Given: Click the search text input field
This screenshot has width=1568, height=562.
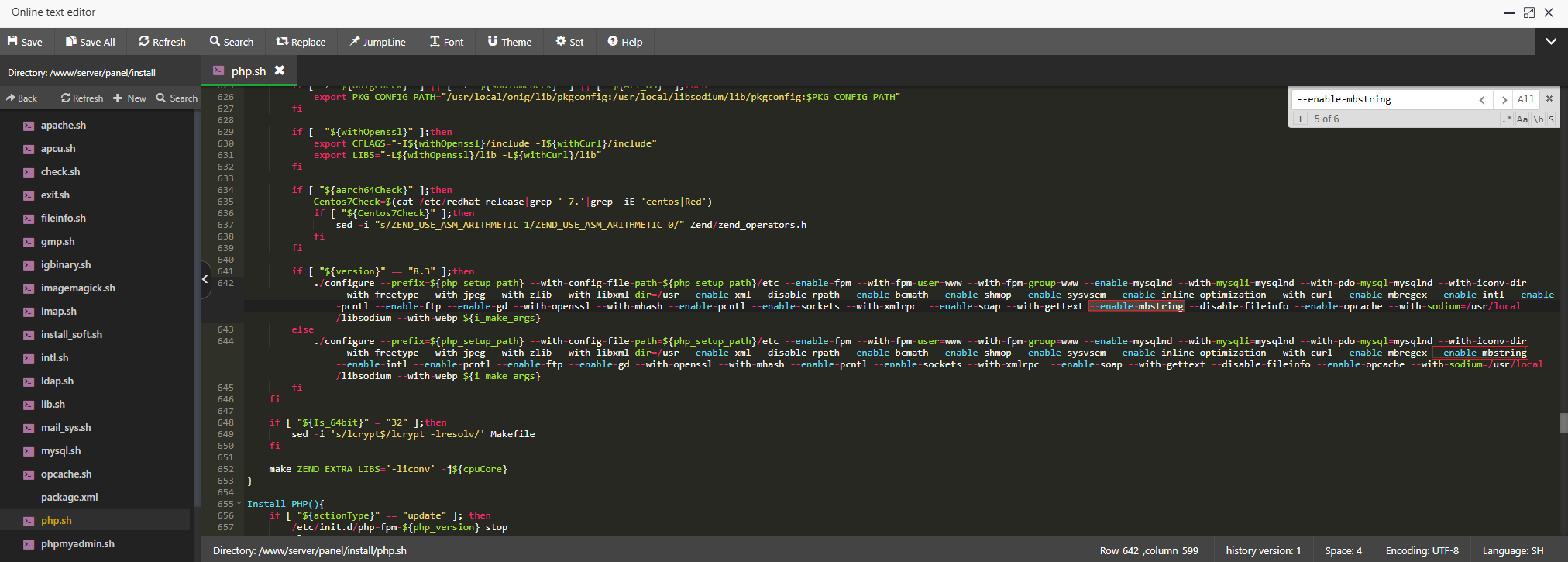Looking at the screenshot, I should tap(1381, 99).
